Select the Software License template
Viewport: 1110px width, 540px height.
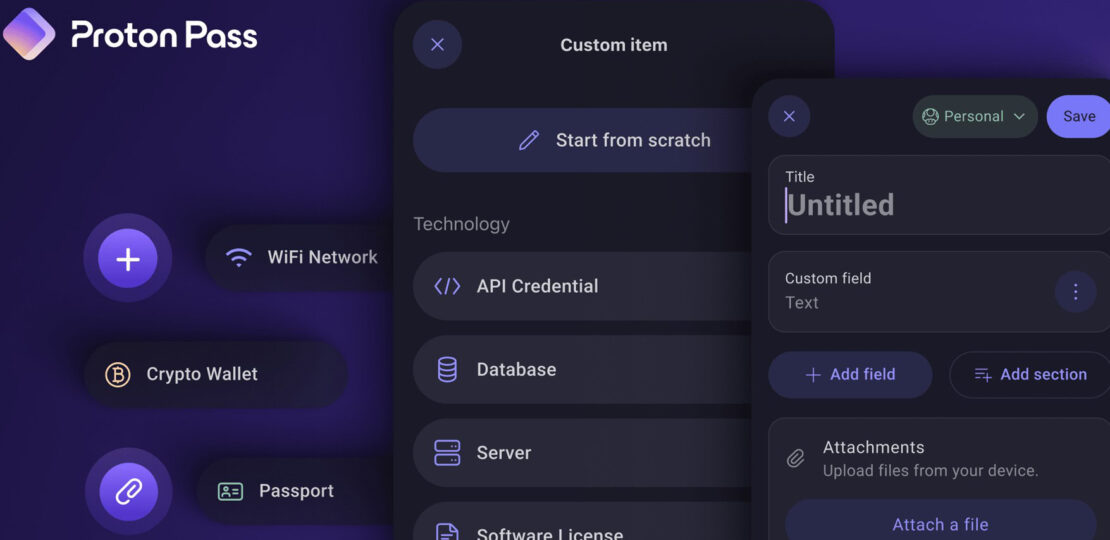pos(582,522)
